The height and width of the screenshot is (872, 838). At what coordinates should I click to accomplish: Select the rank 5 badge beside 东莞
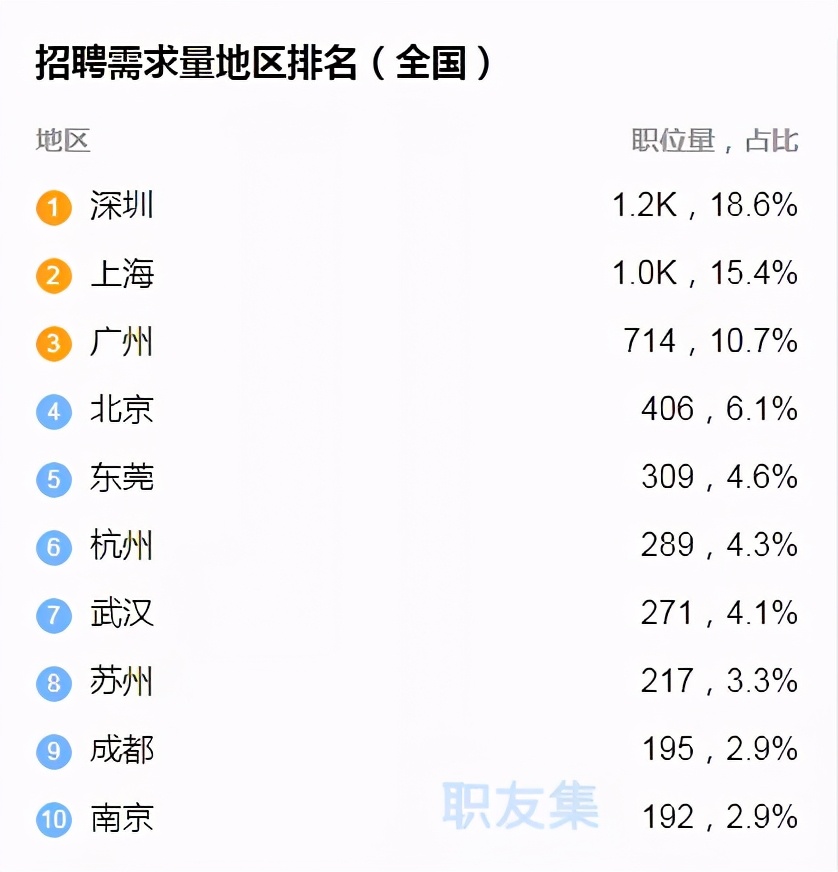coord(53,479)
